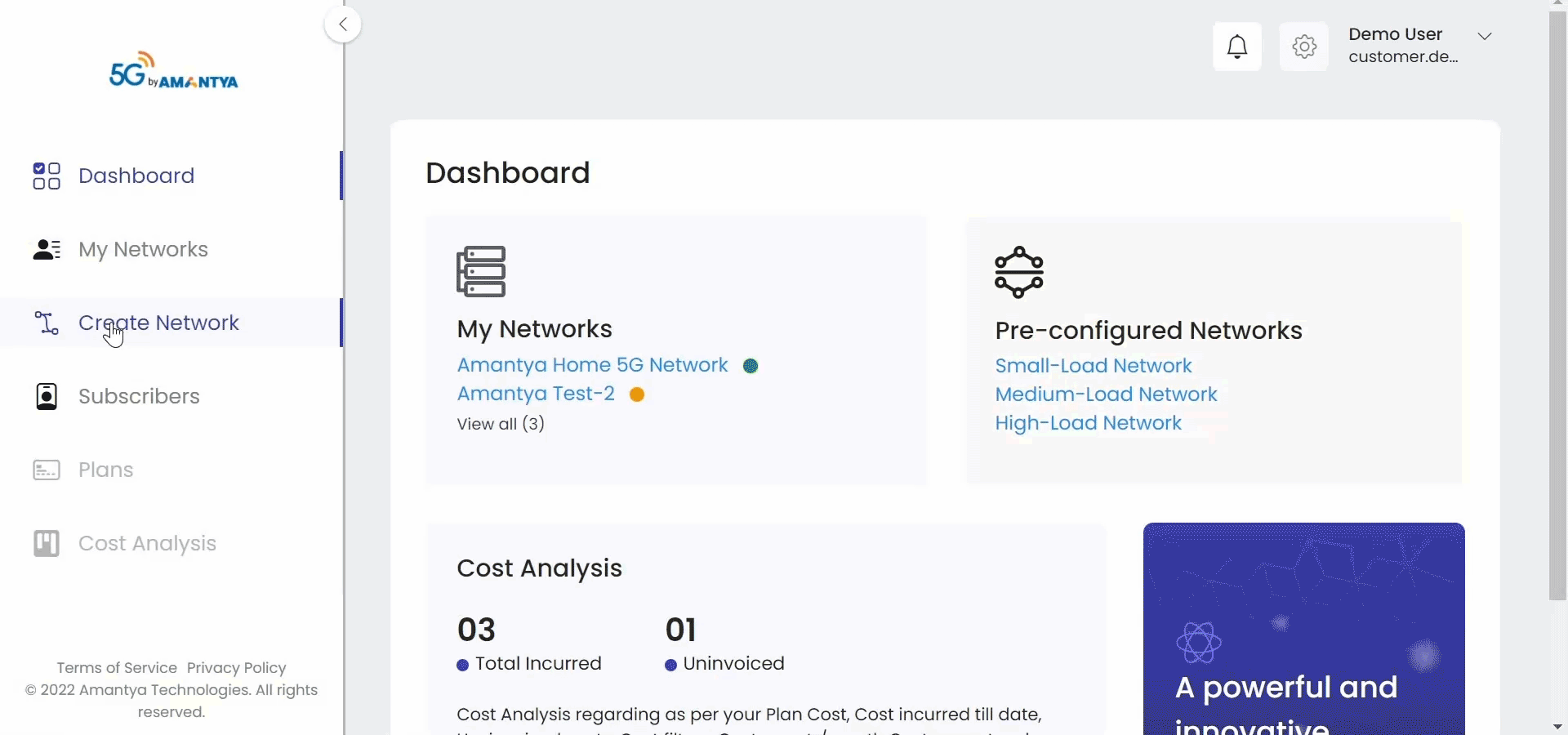Viewport: 1568px width, 735px height.
Task: Click the My Networks people icon
Action: 47,249
